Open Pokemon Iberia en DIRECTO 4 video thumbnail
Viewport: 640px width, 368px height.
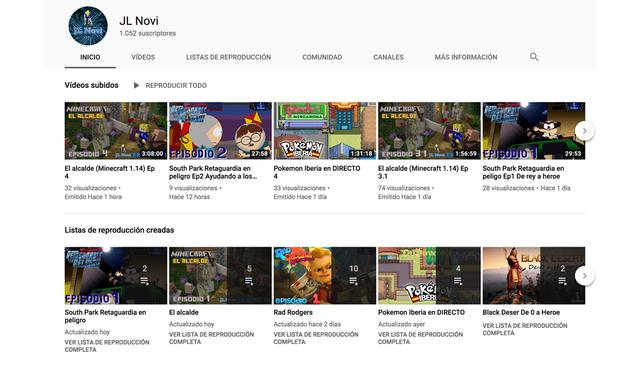pos(324,131)
